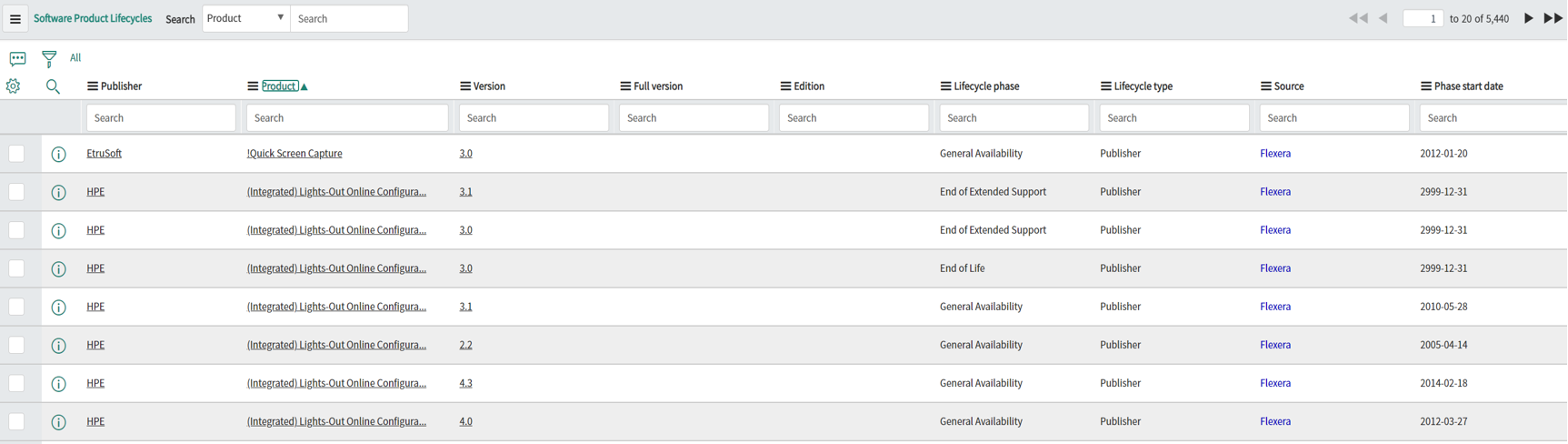Viewport: 1568px width, 444px height.
Task: Click Full version column search box
Action: click(694, 118)
